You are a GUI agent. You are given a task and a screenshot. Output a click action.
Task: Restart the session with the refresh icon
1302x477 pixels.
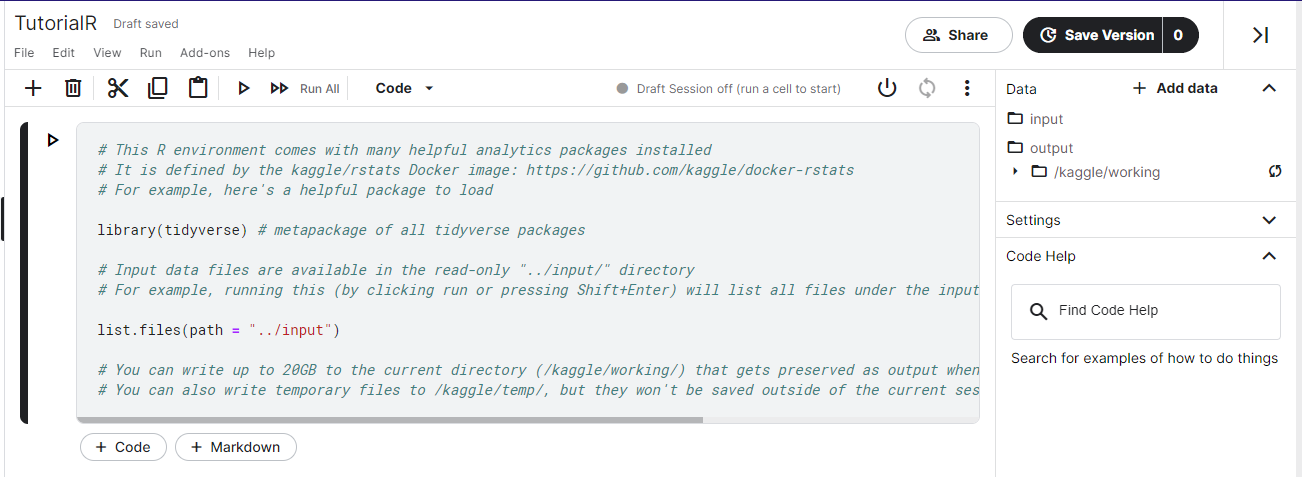pos(927,88)
